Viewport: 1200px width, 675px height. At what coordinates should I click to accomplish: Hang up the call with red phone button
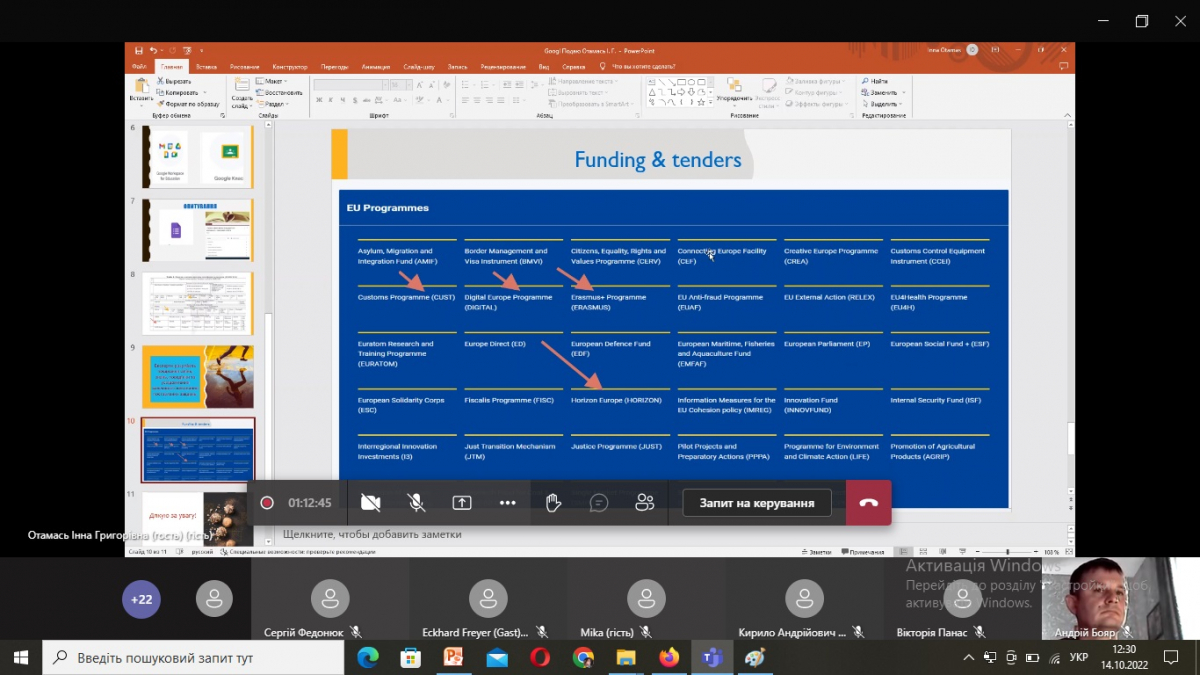[x=868, y=503]
